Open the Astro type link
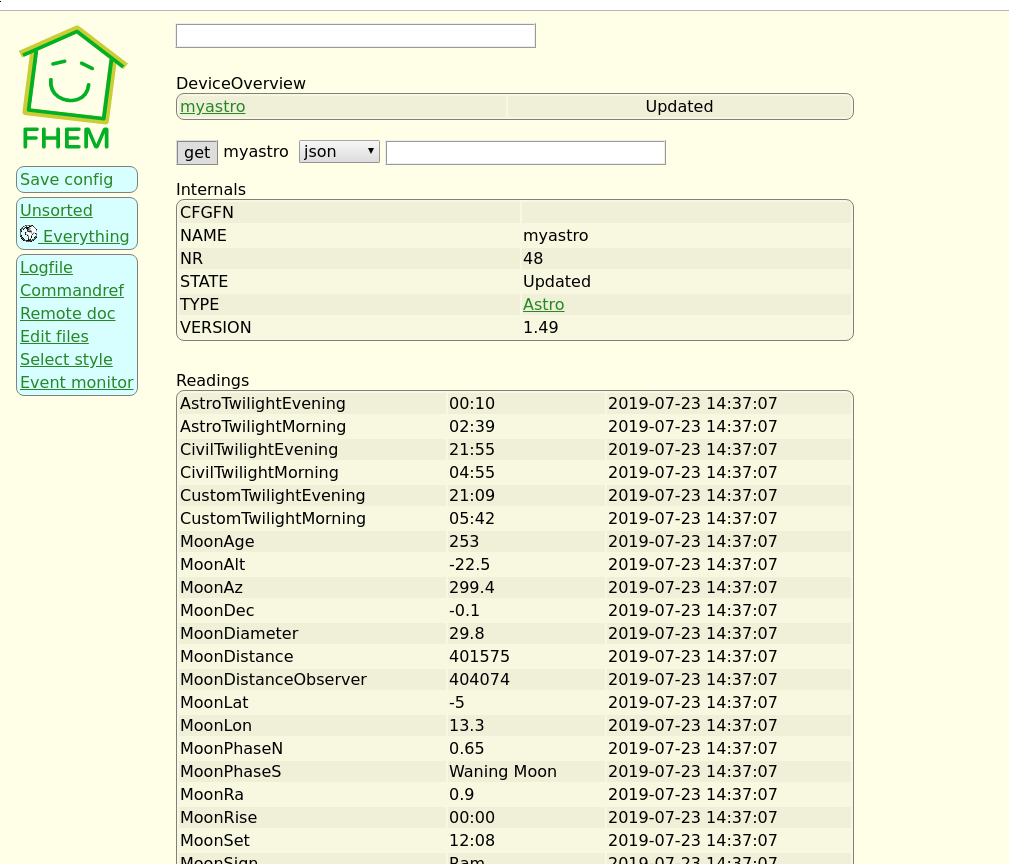The image size is (1009, 864). 543,305
